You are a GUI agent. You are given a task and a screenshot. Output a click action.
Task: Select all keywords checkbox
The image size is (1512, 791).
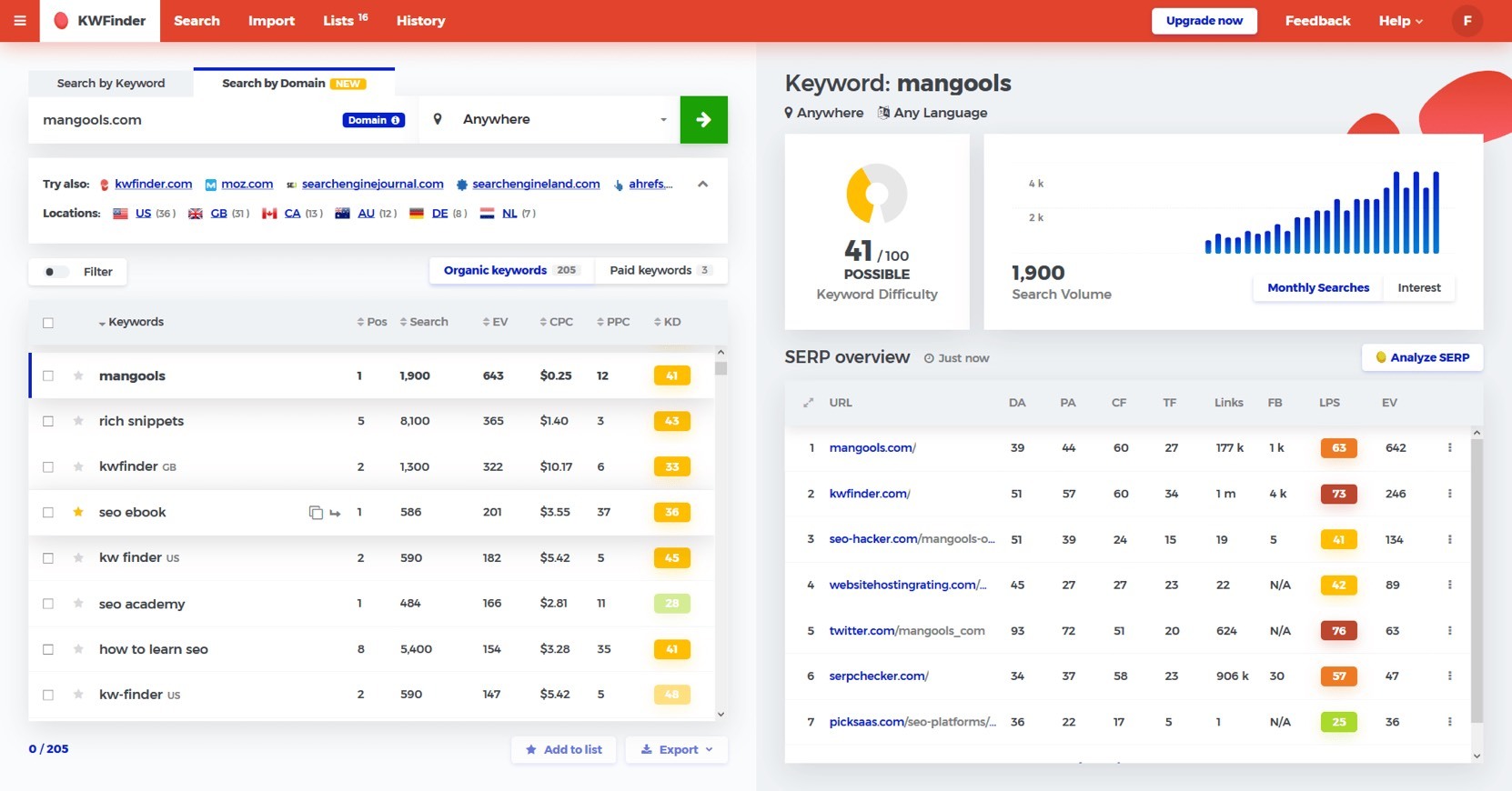point(48,323)
